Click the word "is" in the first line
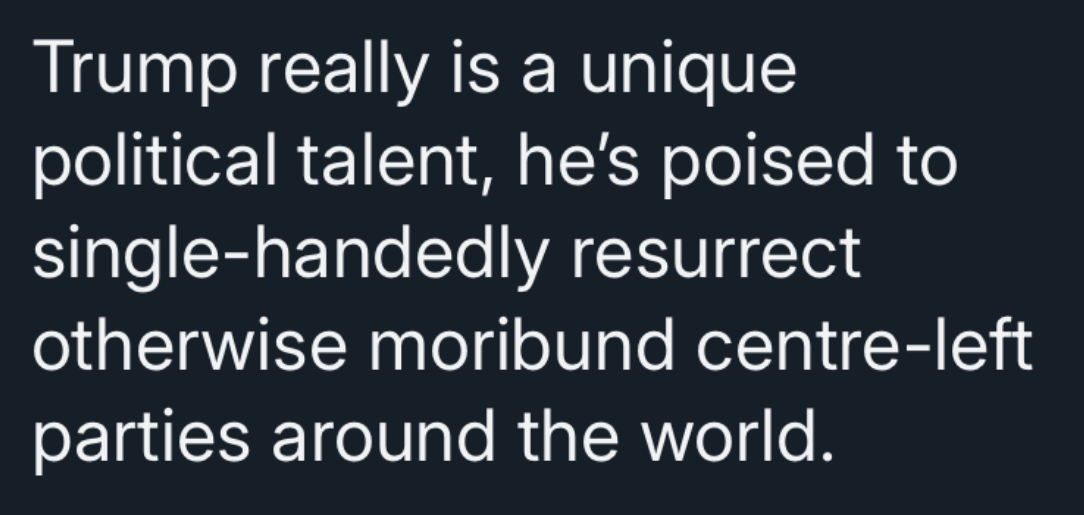 click(x=476, y=66)
